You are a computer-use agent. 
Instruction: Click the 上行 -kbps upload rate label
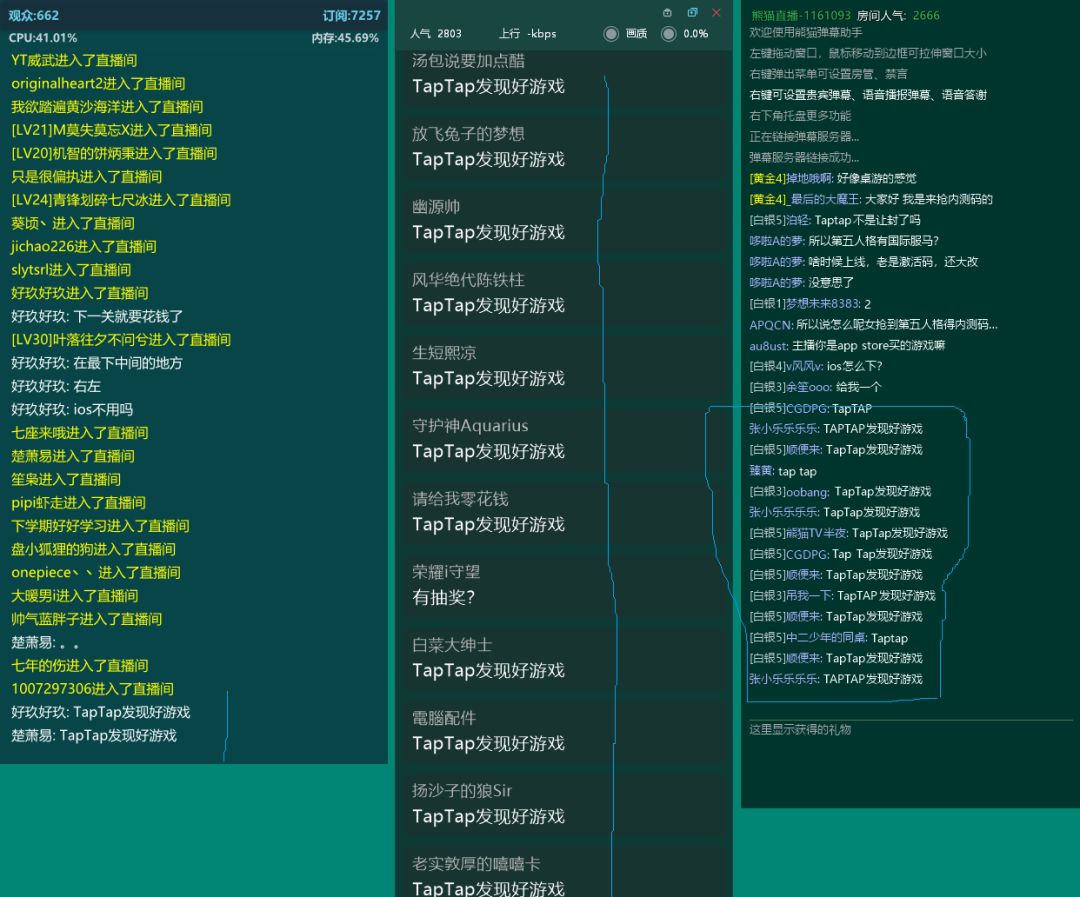(527, 34)
